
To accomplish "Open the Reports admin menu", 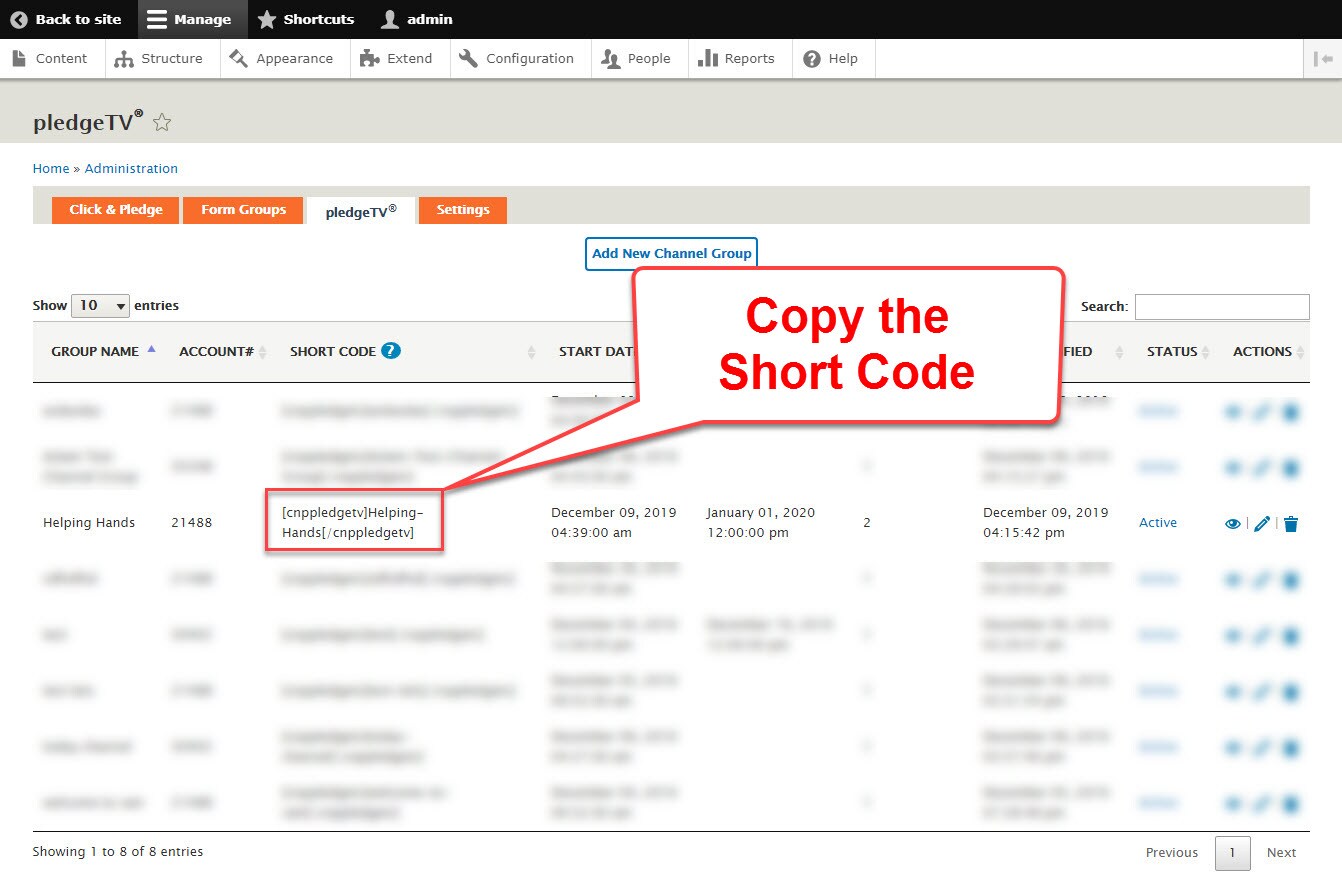I will point(738,58).
